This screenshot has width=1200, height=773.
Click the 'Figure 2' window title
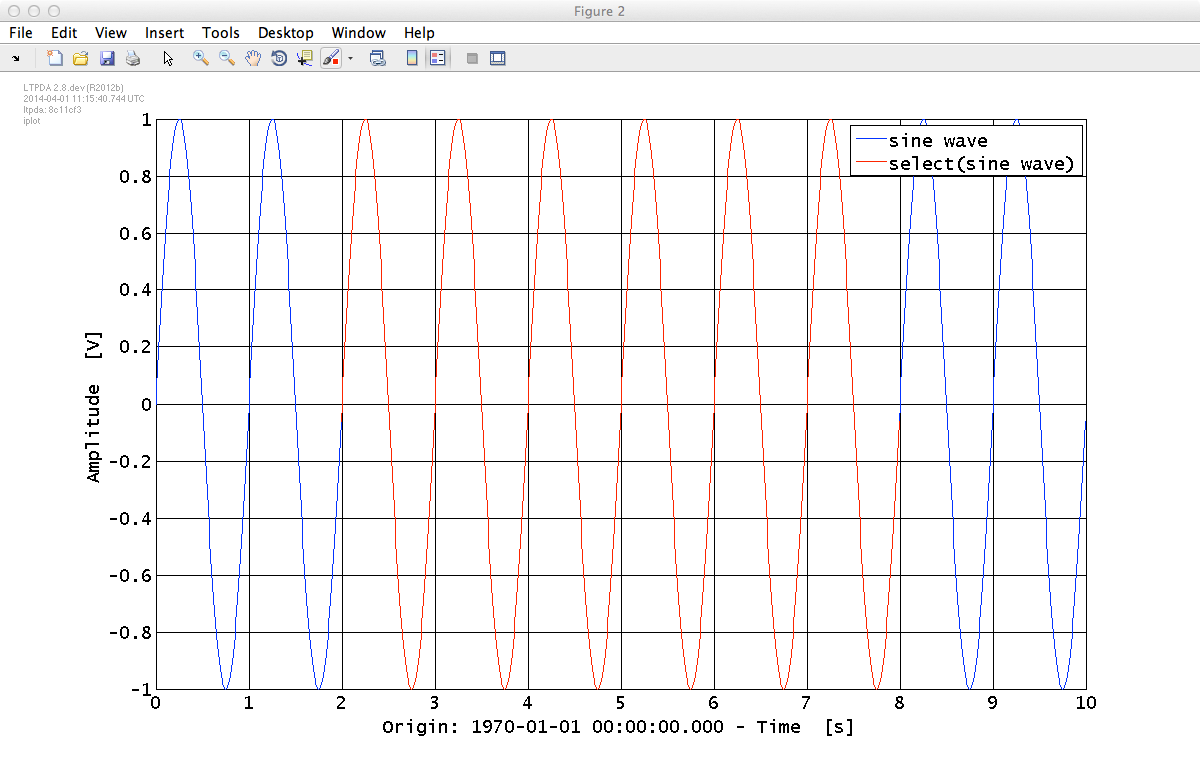[600, 11]
